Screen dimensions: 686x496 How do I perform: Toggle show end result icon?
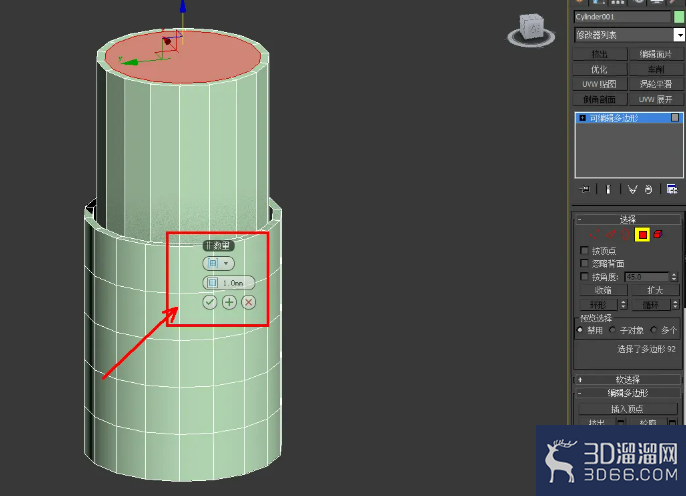(608, 189)
